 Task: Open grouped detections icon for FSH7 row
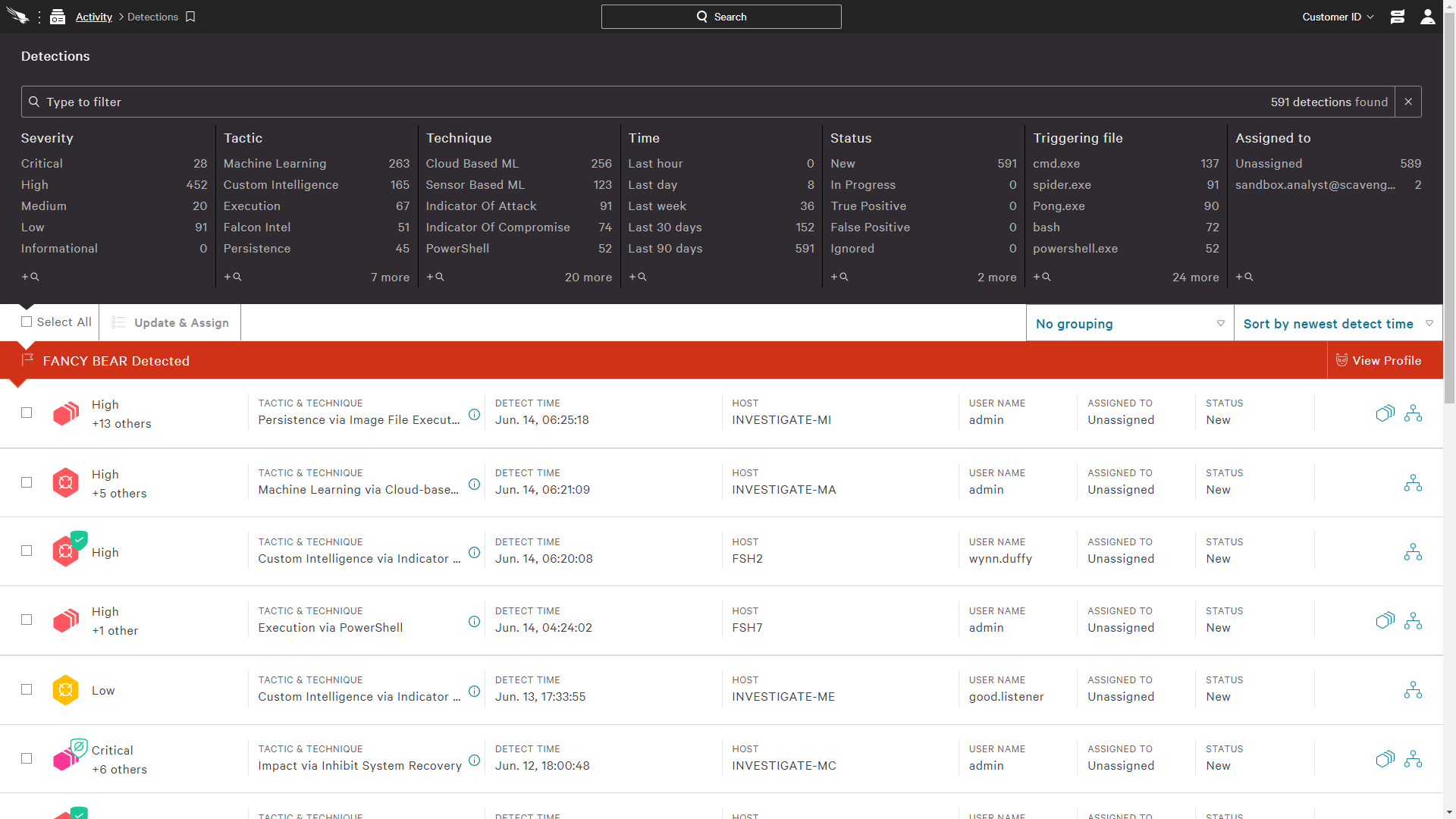point(1385,621)
